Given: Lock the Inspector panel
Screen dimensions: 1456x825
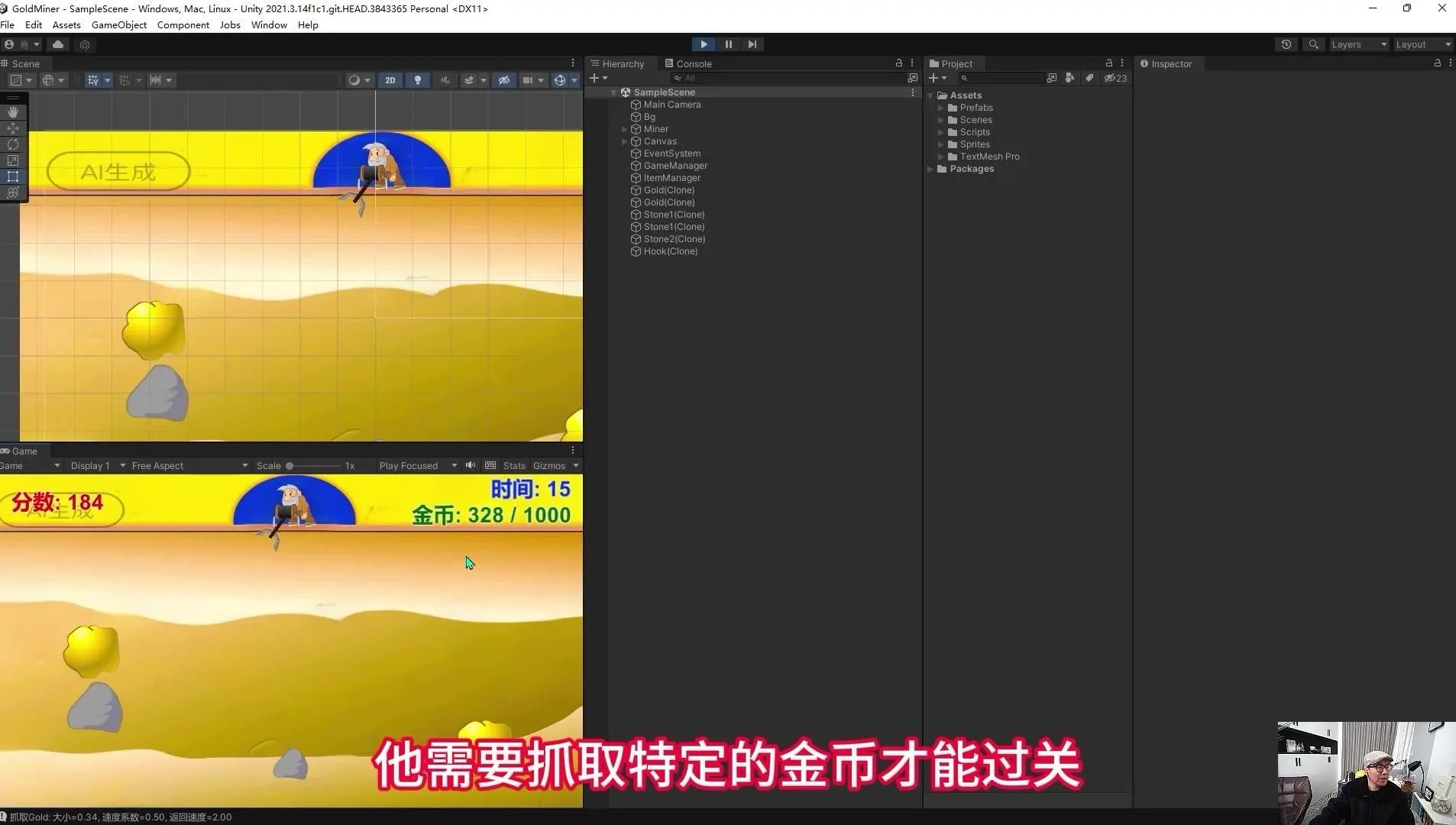Looking at the screenshot, I should coord(1437,63).
